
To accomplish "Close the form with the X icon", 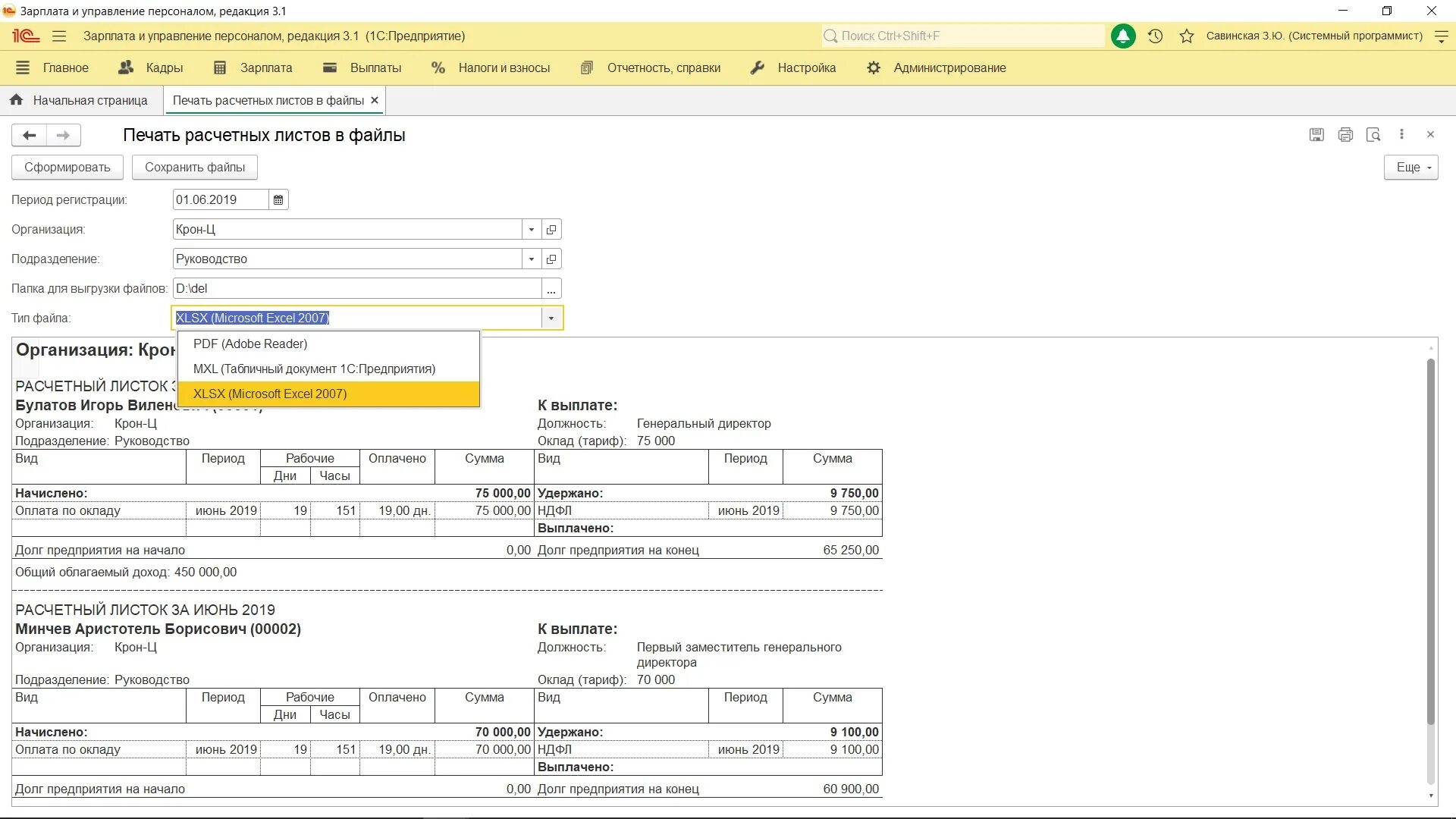I will (x=1430, y=134).
